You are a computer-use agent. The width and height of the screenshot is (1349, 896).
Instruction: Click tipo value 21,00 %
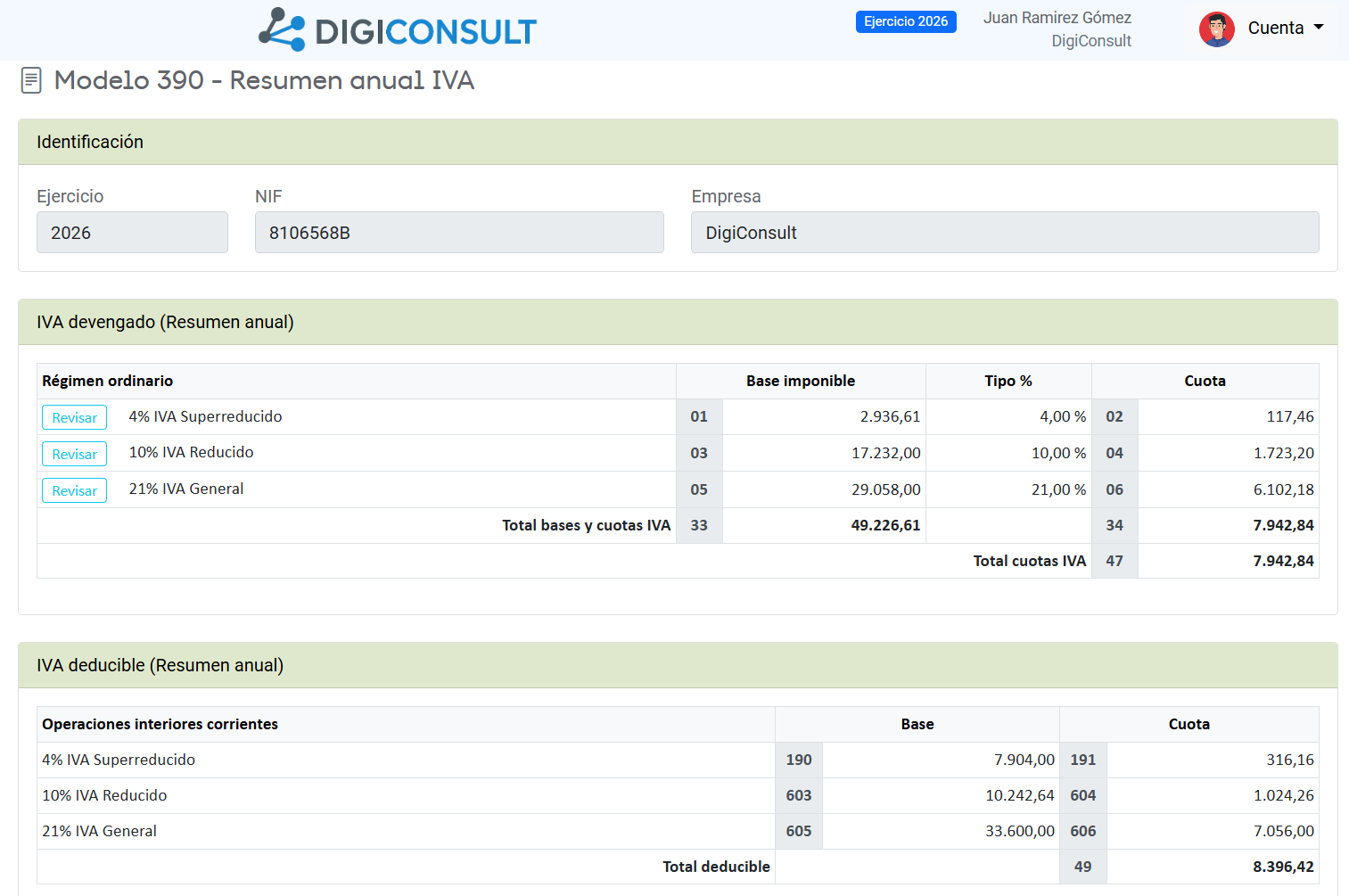click(1058, 489)
